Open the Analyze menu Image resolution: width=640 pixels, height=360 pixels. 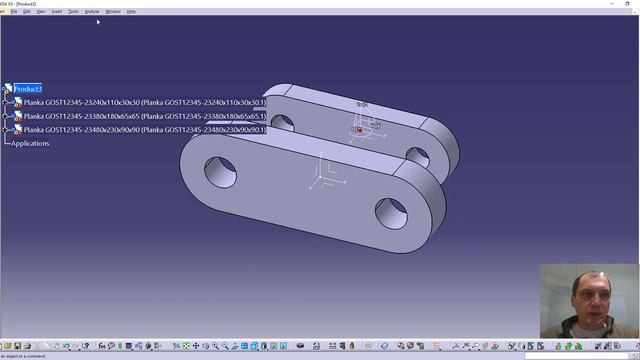92,11
